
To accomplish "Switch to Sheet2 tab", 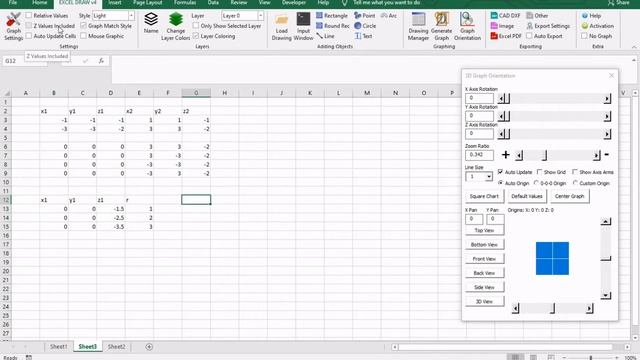I will click(116, 347).
